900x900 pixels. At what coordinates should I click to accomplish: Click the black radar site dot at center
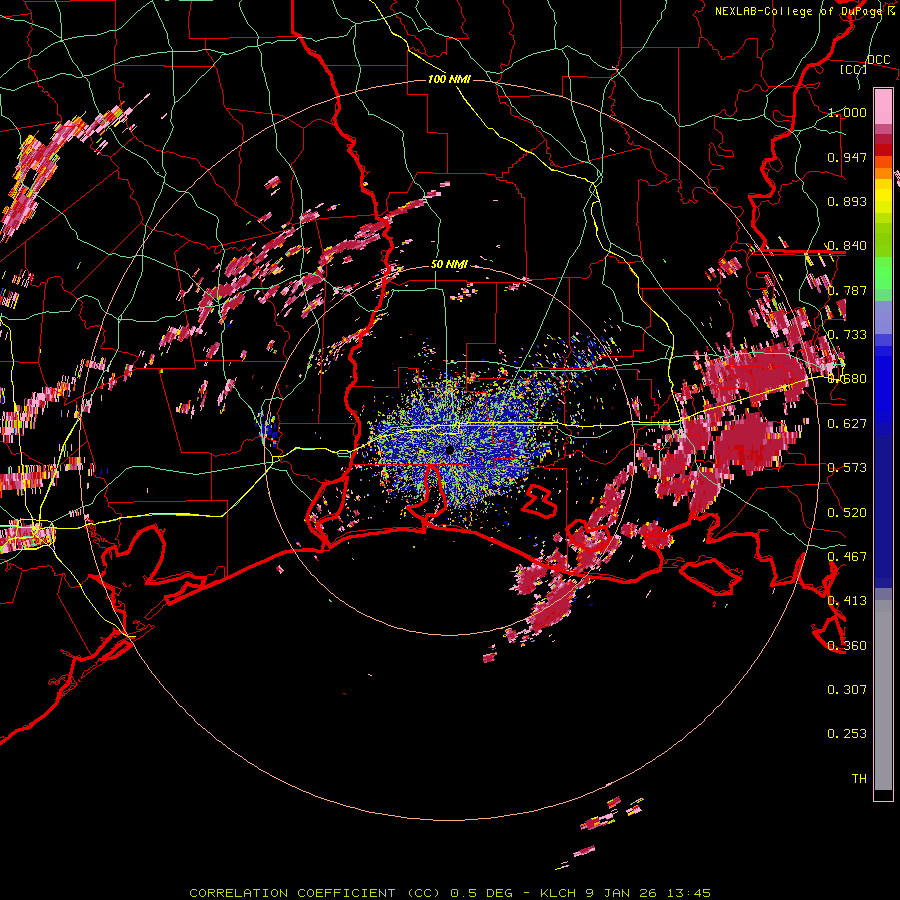(450, 450)
